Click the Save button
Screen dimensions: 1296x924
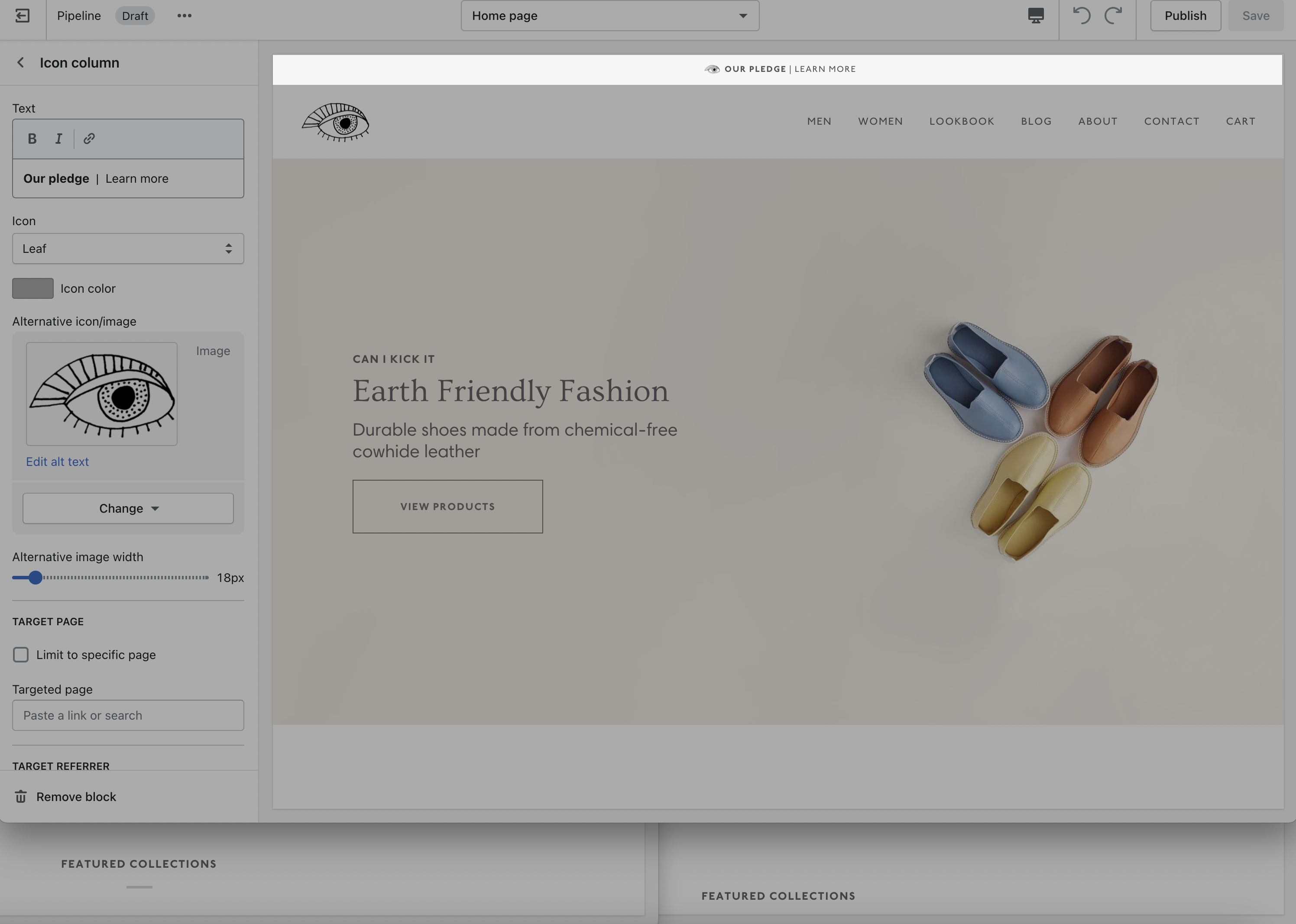pyautogui.click(x=1256, y=15)
